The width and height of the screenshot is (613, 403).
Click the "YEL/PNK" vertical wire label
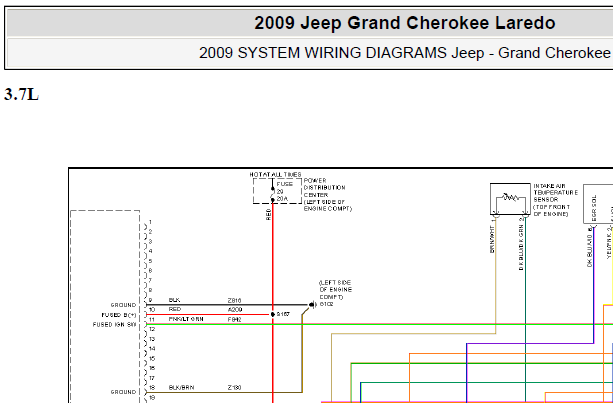(609, 247)
